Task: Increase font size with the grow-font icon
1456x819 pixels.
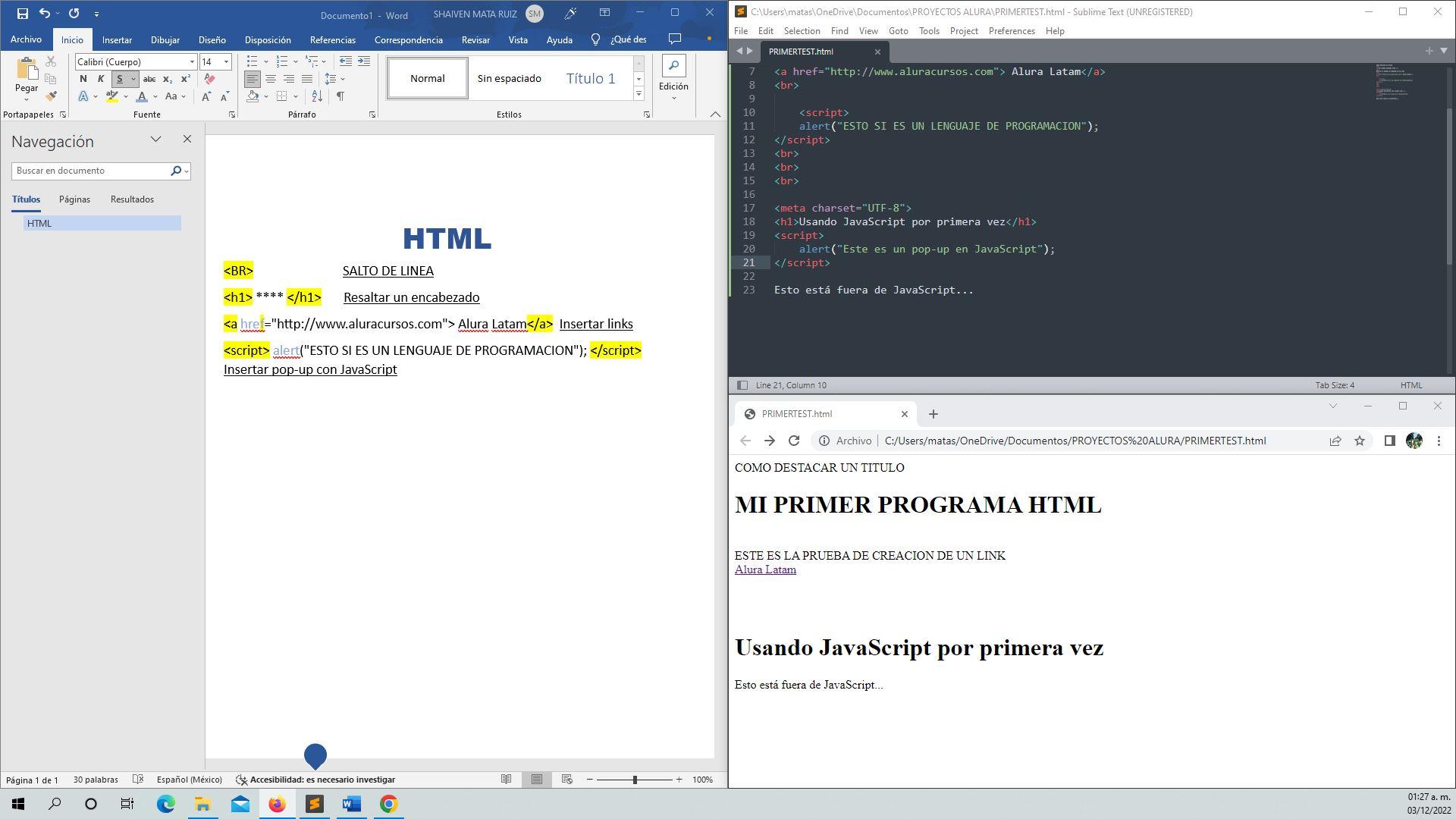Action: (206, 96)
